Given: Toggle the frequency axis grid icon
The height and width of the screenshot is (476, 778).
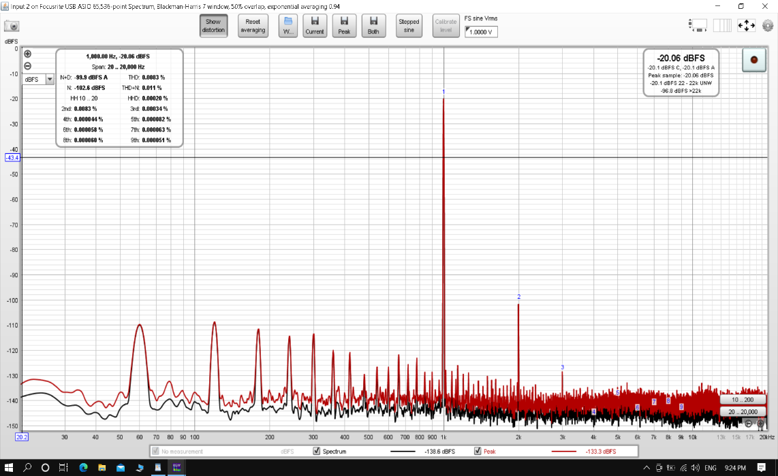Looking at the screenshot, I should click(722, 25).
